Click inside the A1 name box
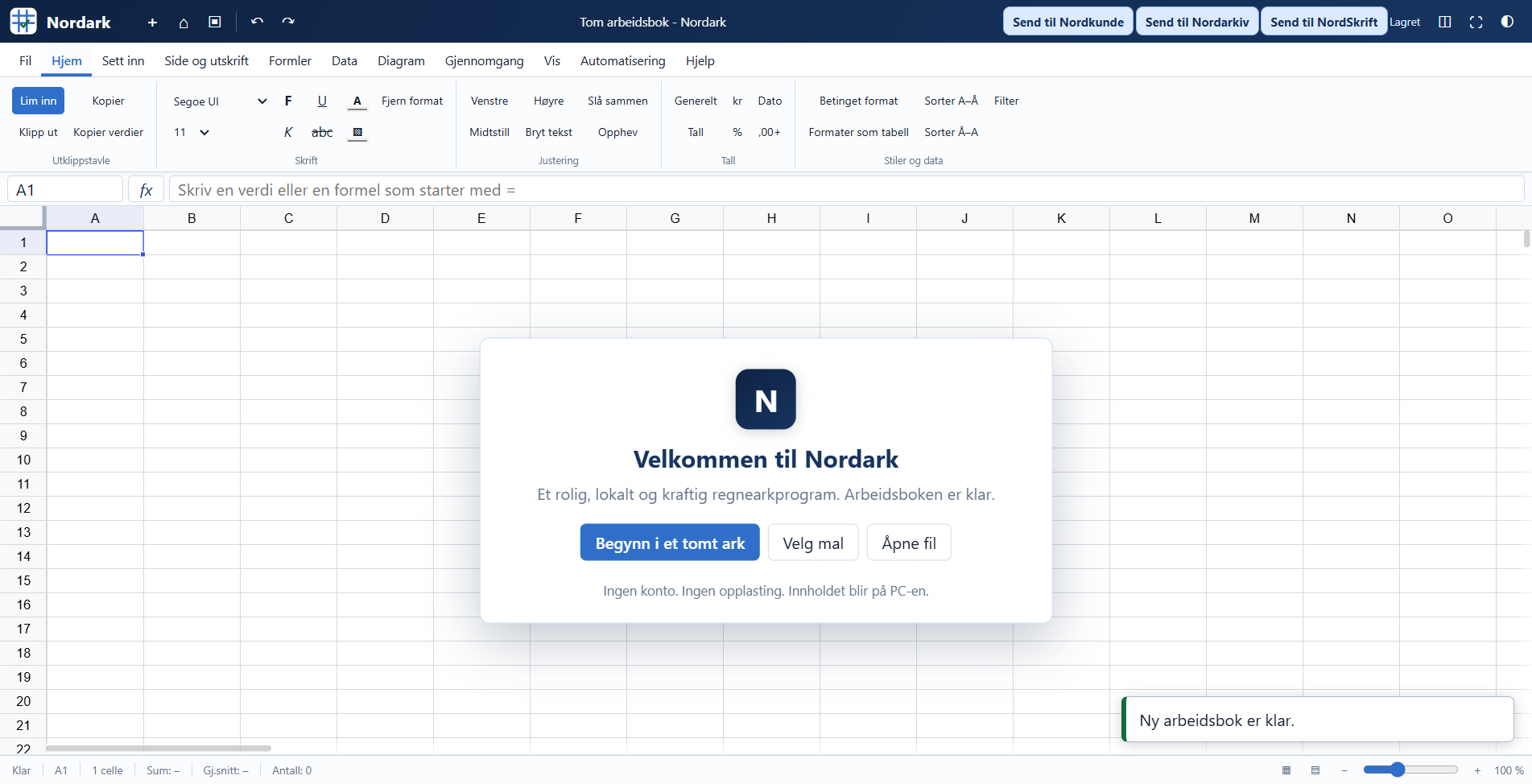Viewport: 1532px width, 784px height. [x=65, y=190]
